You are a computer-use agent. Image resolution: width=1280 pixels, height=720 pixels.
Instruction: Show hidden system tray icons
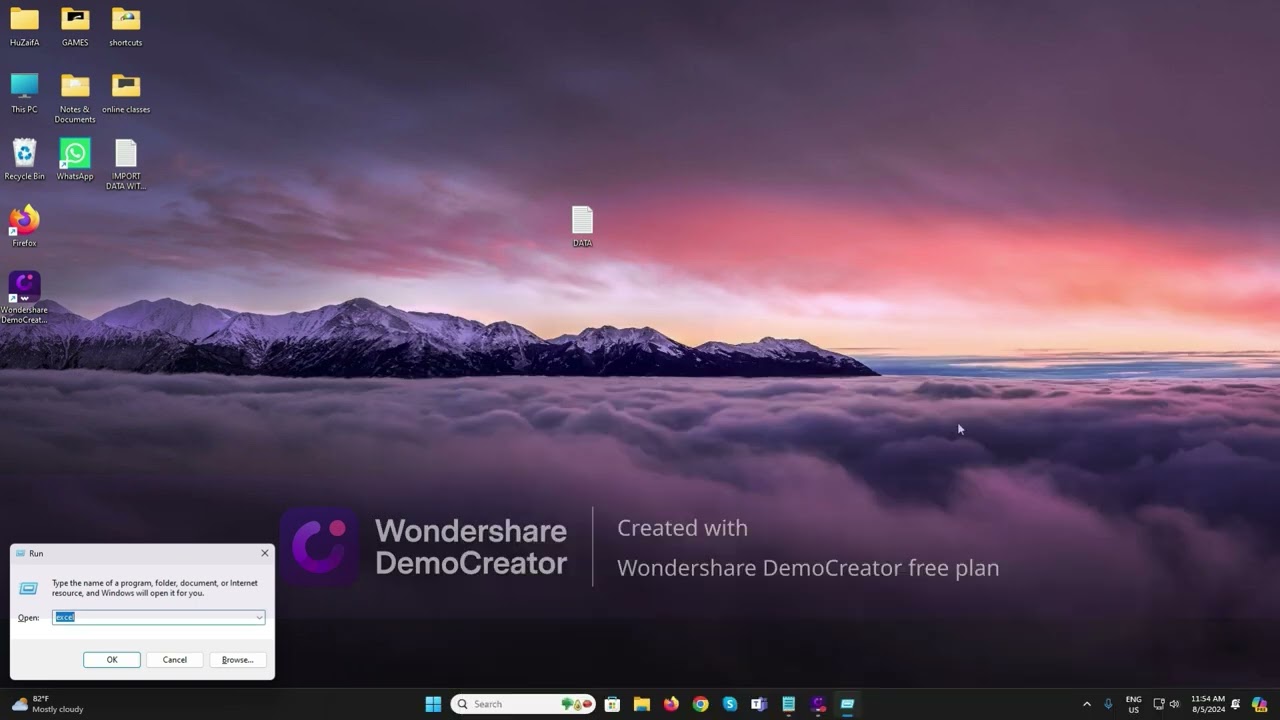[x=1087, y=704]
